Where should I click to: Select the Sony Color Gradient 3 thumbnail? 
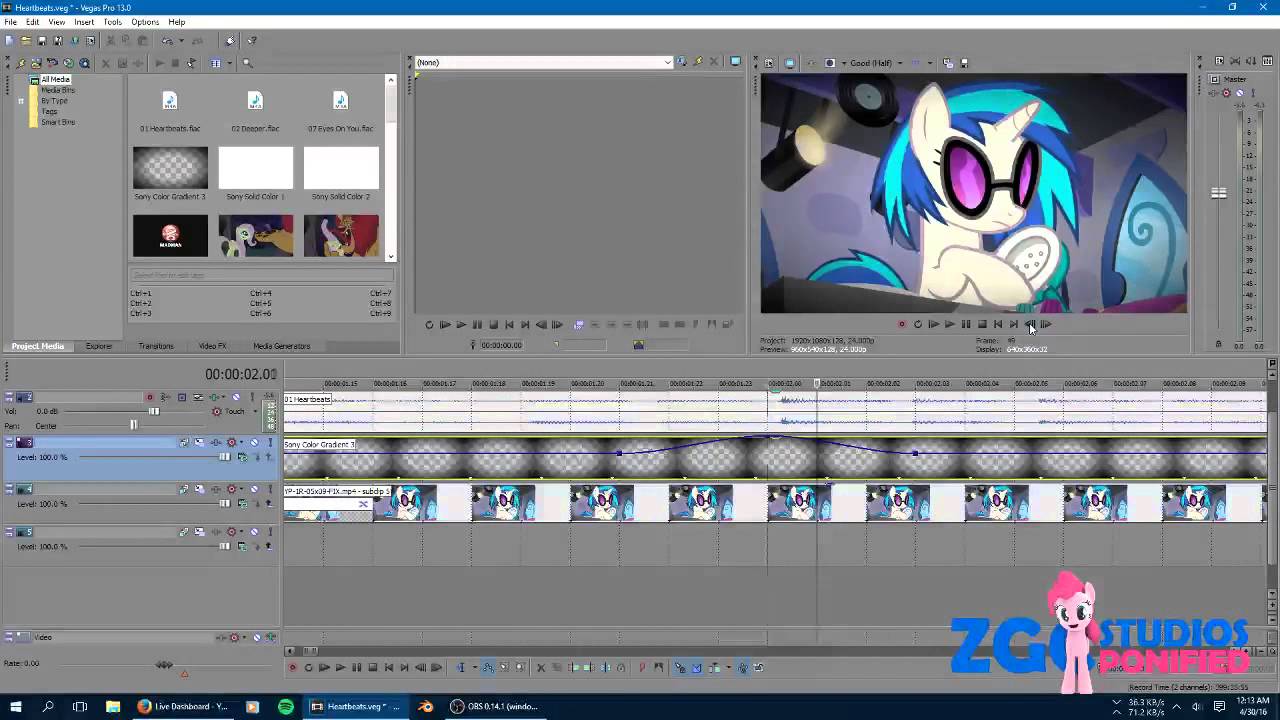170,168
